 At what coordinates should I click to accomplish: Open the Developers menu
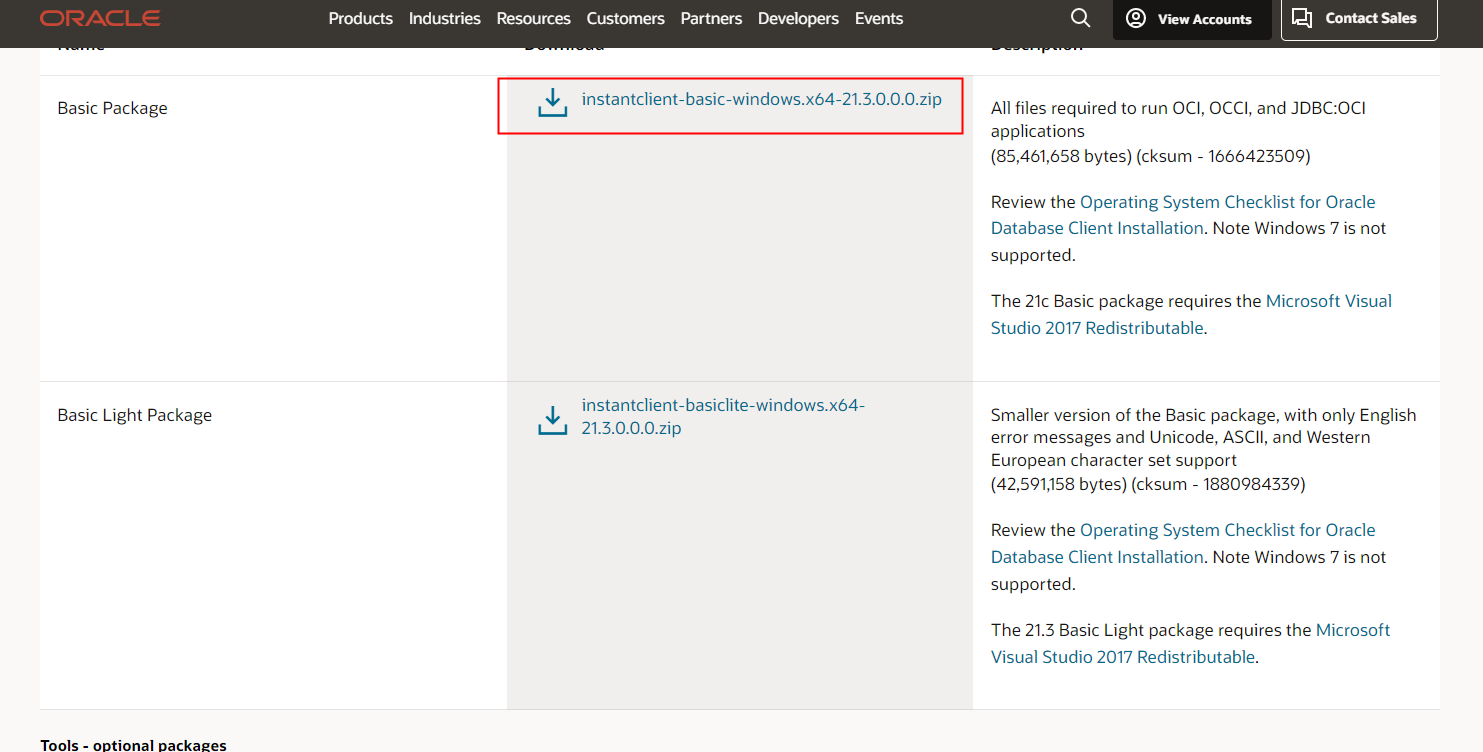[x=798, y=18]
